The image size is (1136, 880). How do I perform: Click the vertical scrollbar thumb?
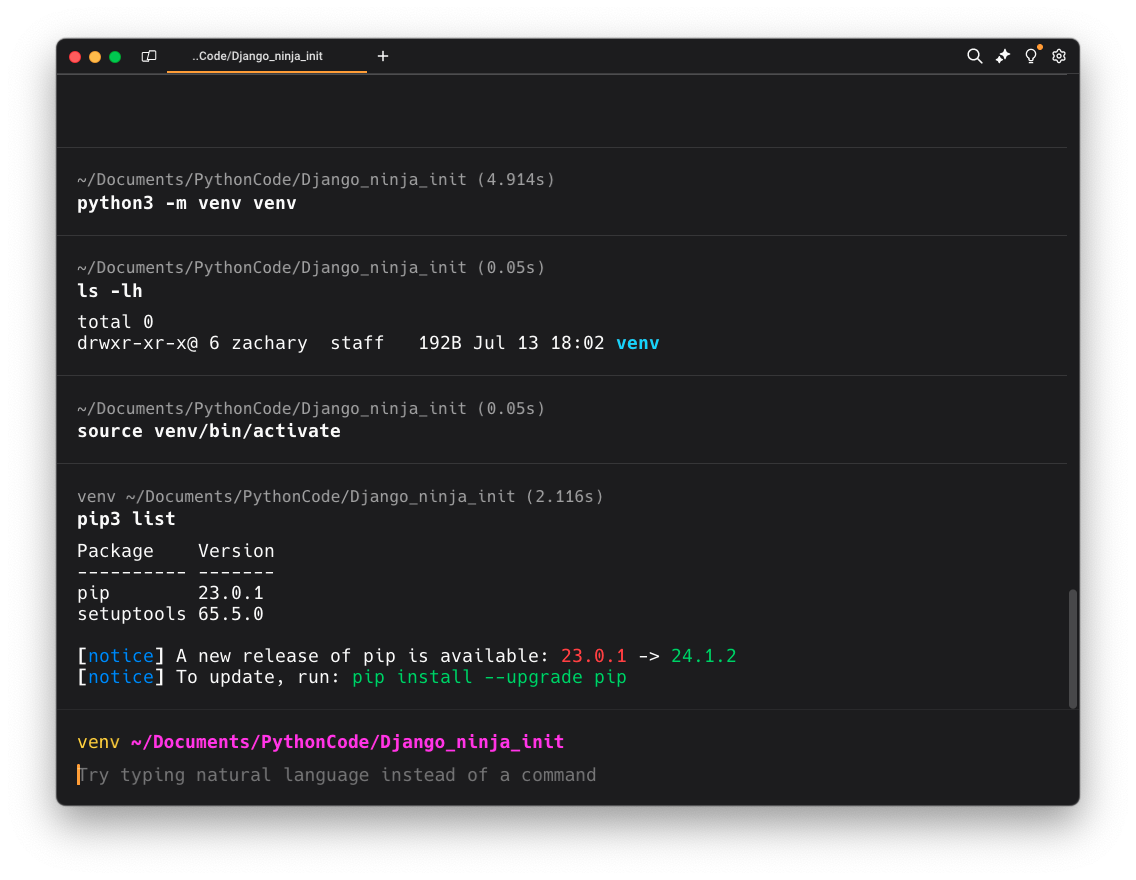[1073, 648]
